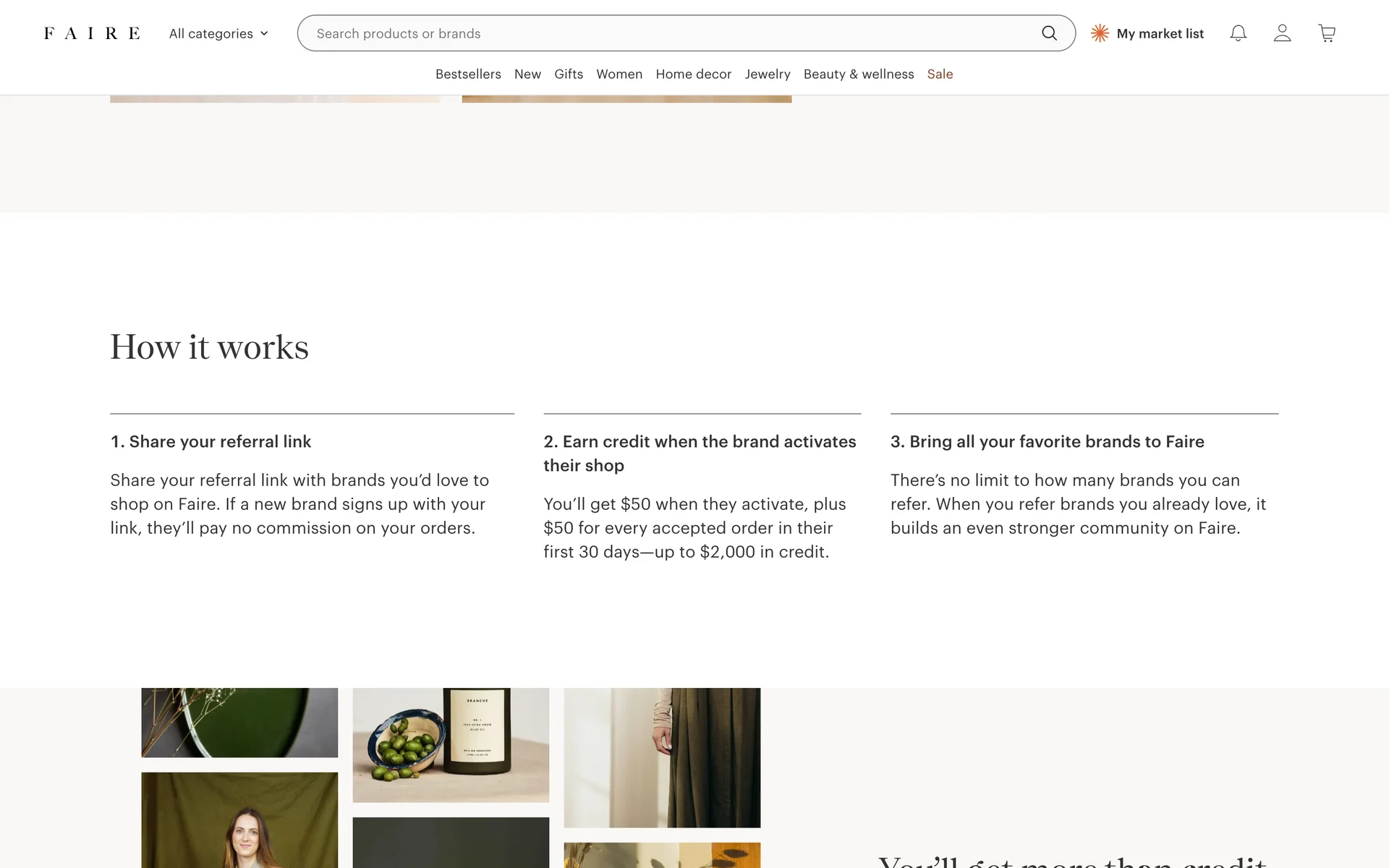The height and width of the screenshot is (868, 1389).
Task: Click the dark green skirt image
Action: pyautogui.click(x=662, y=757)
